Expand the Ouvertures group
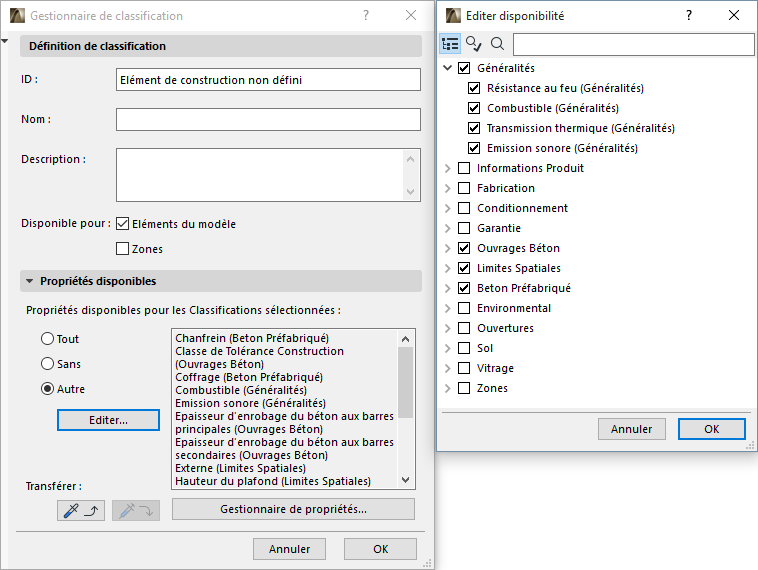Screen dimensions: 758x570 [x=448, y=328]
